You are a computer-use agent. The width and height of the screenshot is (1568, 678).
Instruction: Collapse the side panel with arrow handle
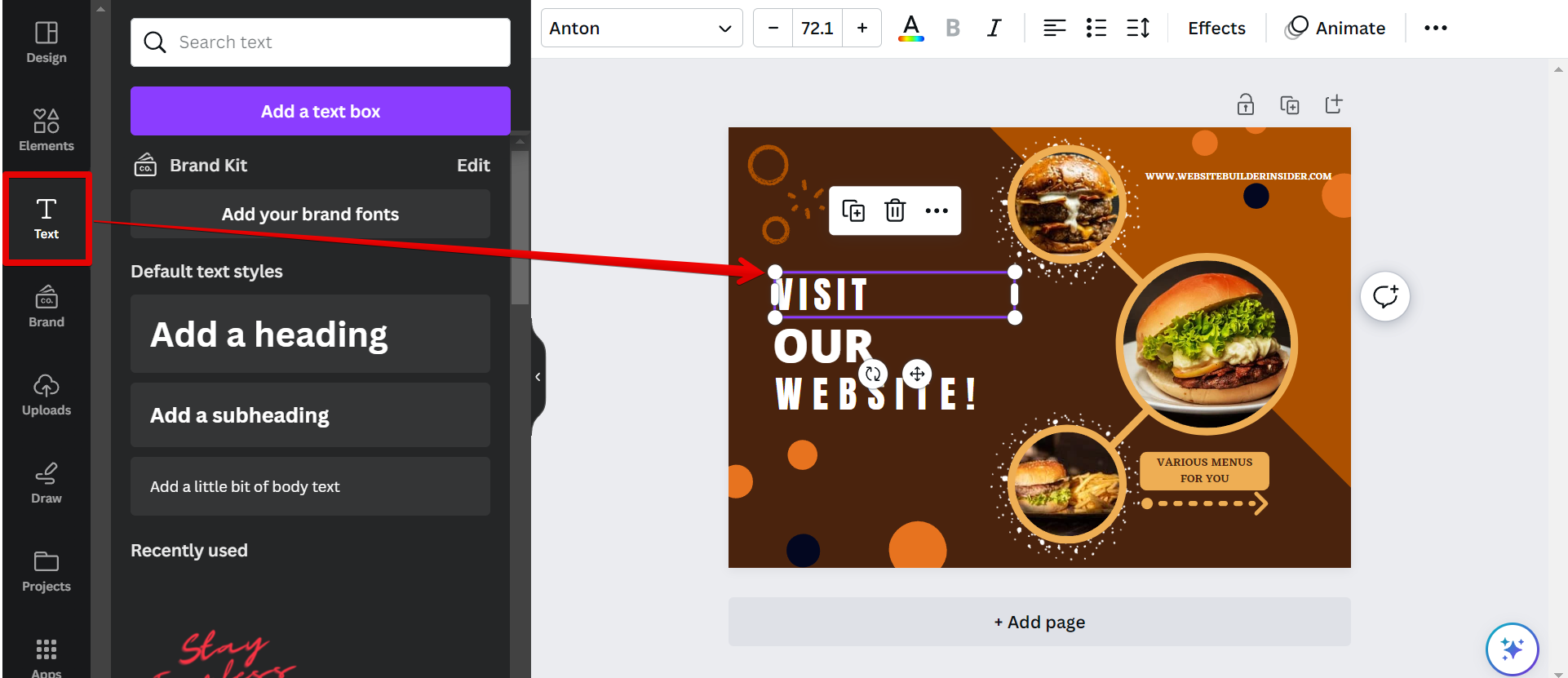point(538,377)
